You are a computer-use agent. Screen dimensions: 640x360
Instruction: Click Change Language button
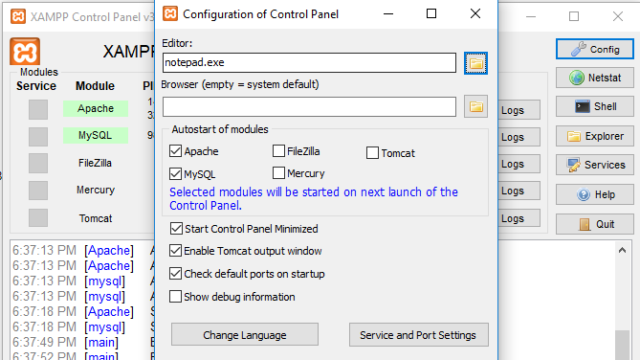tap(244, 335)
